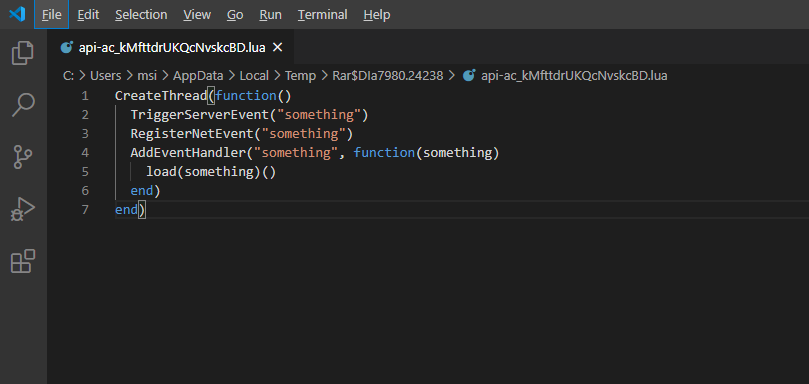This screenshot has width=809, height=384.
Task: Place cursor on load(something)() line
Action: click(212, 172)
